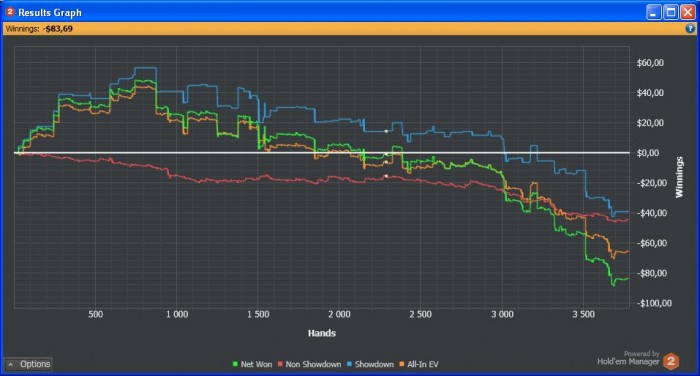Toggle the All-In EV legend series

tap(419, 364)
